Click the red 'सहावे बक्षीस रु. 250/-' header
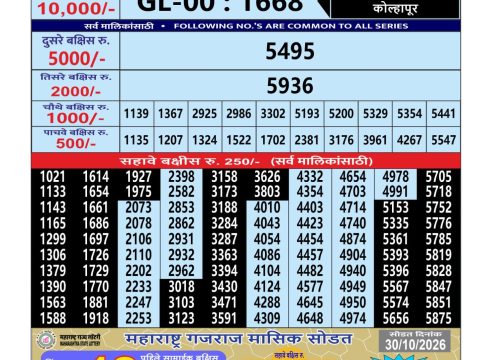This screenshot has width=480, height=360. tap(246, 161)
